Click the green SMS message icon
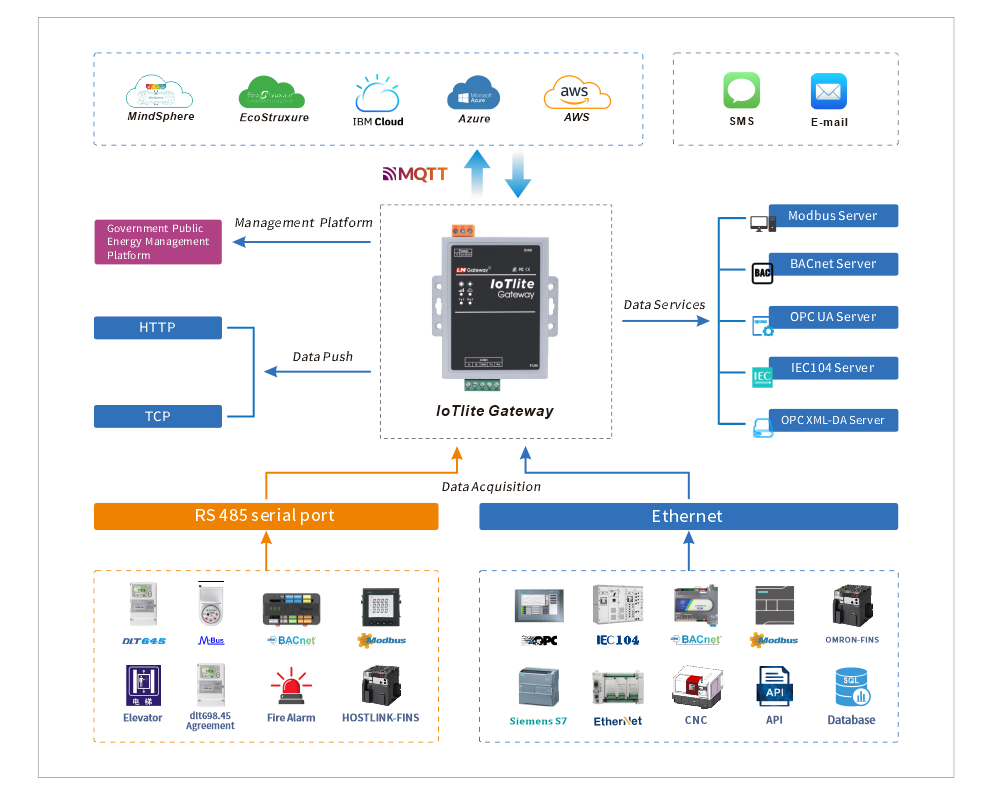The height and width of the screenshot is (797, 997). pyautogui.click(x=741, y=90)
